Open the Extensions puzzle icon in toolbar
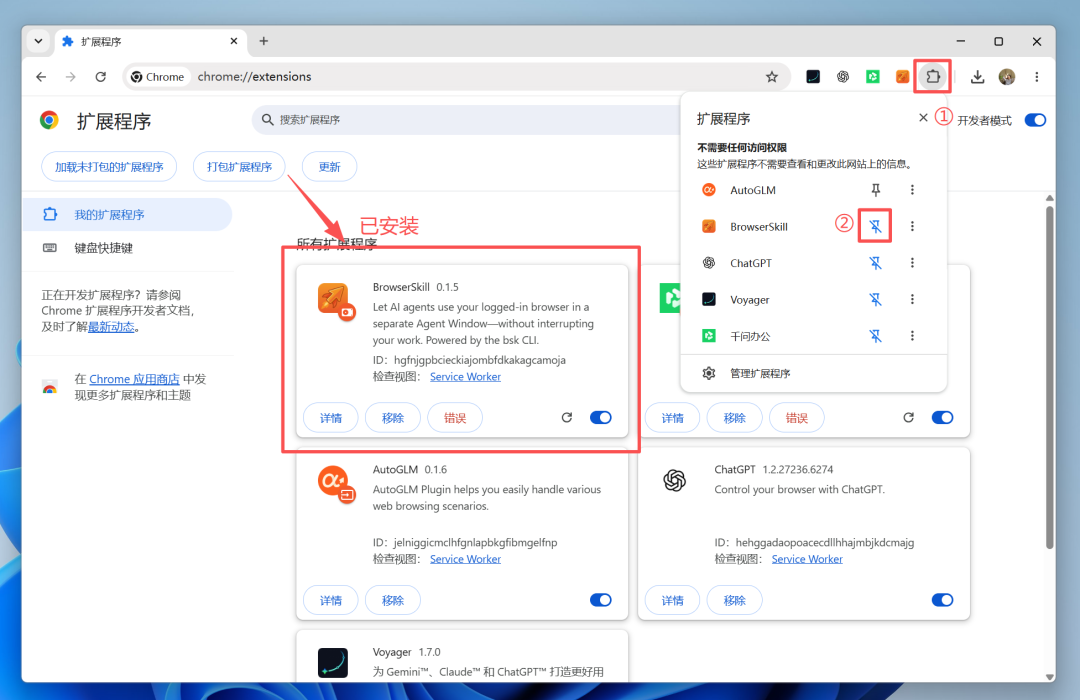Screen dimensions: 1080x700 [x=933, y=76]
